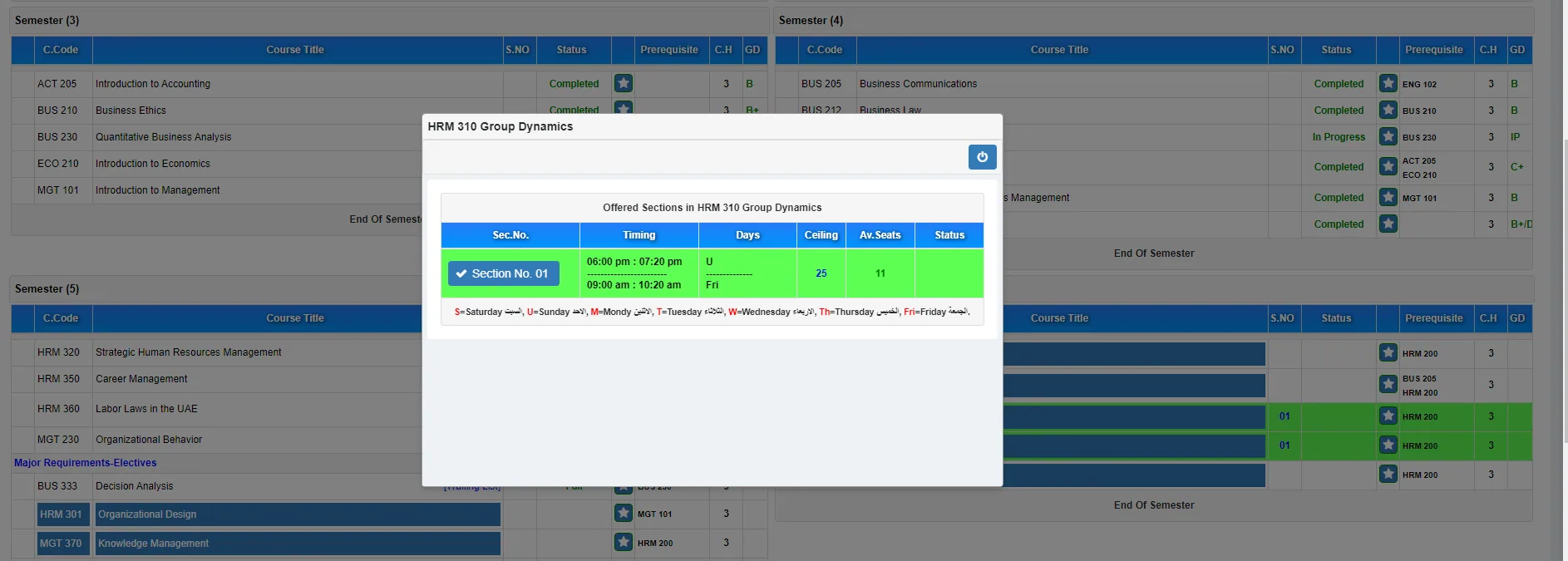The width and height of the screenshot is (1568, 561).
Task: Click HRM 320 course code
Action: [x=58, y=352]
